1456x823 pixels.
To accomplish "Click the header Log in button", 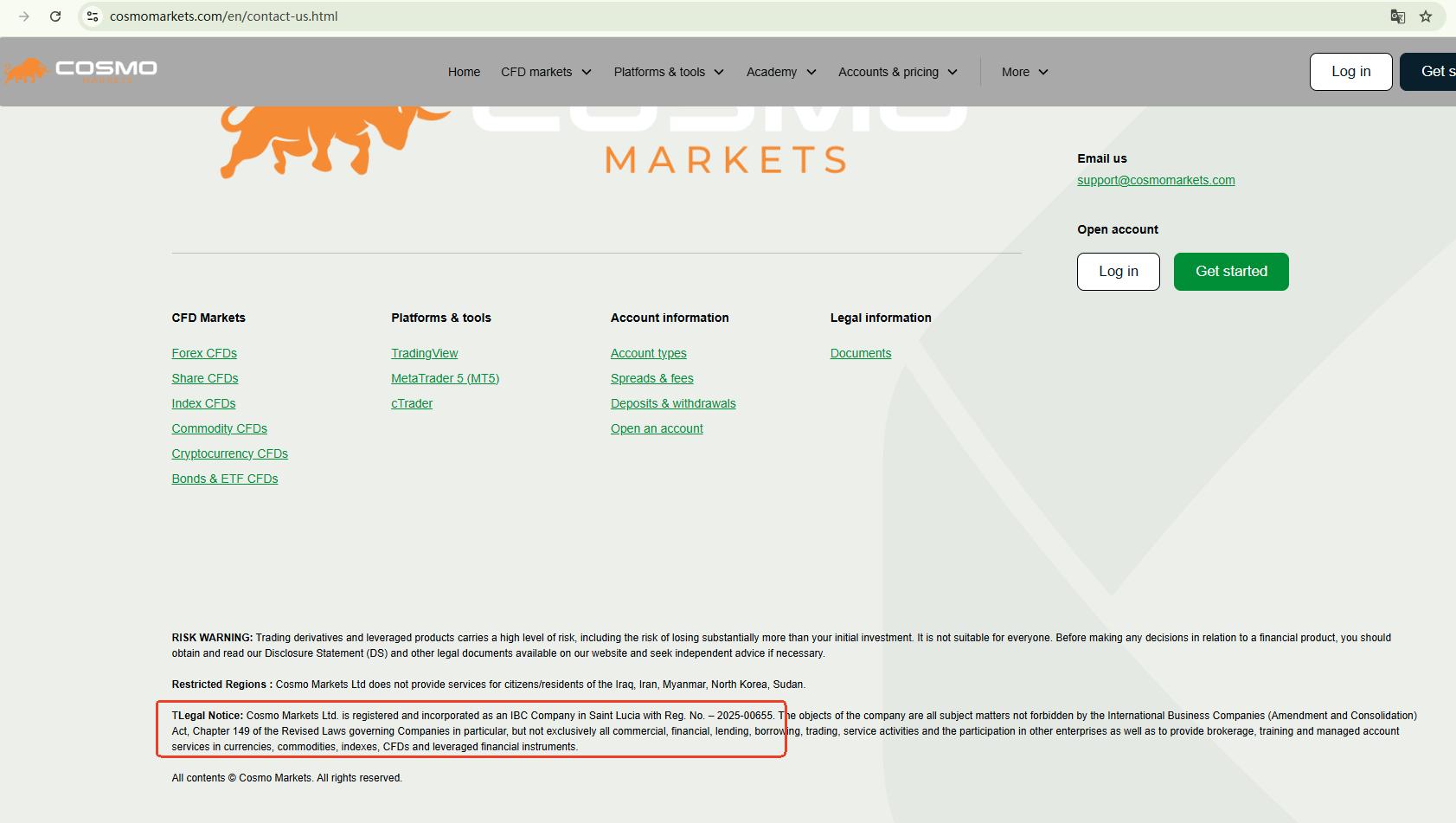I will tap(1350, 72).
